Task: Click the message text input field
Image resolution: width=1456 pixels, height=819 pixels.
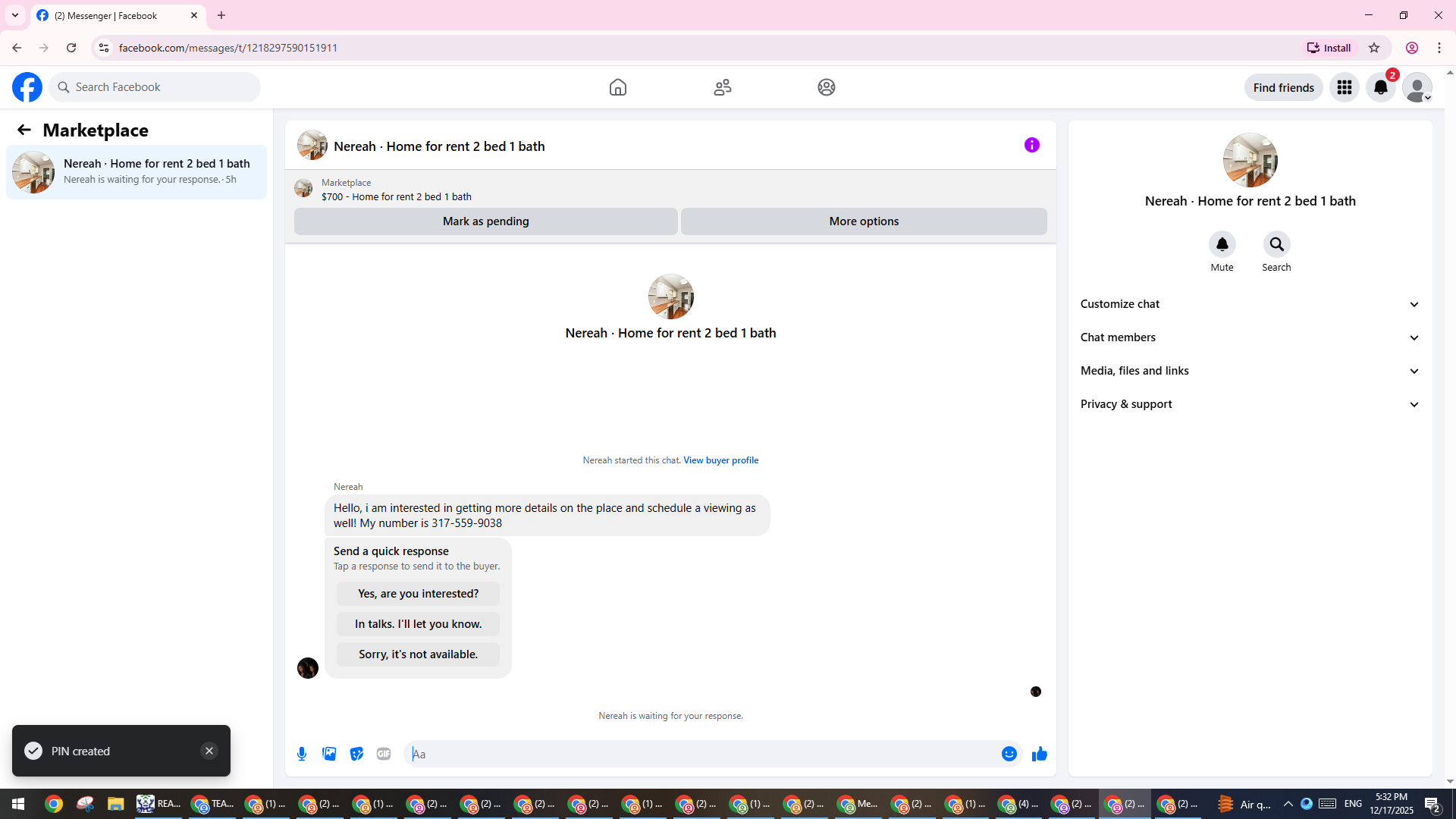Action: [701, 754]
